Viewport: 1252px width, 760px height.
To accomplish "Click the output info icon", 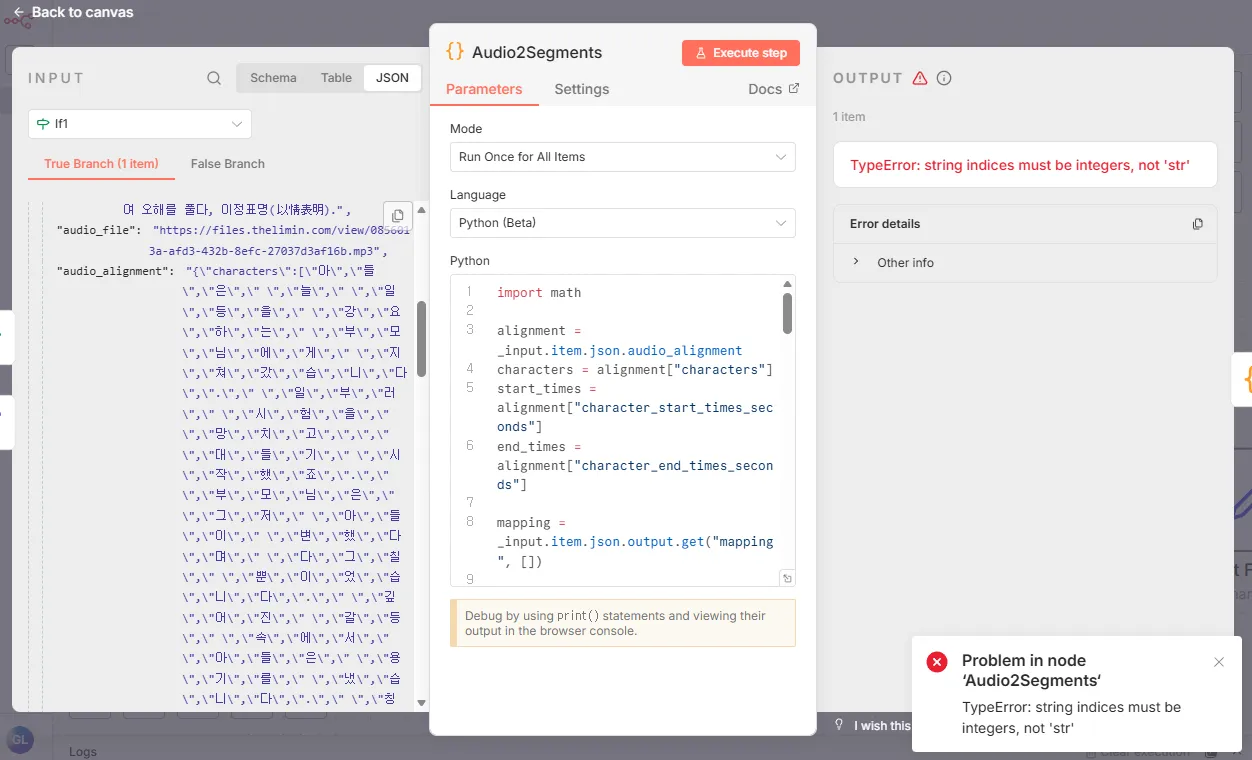I will point(944,78).
